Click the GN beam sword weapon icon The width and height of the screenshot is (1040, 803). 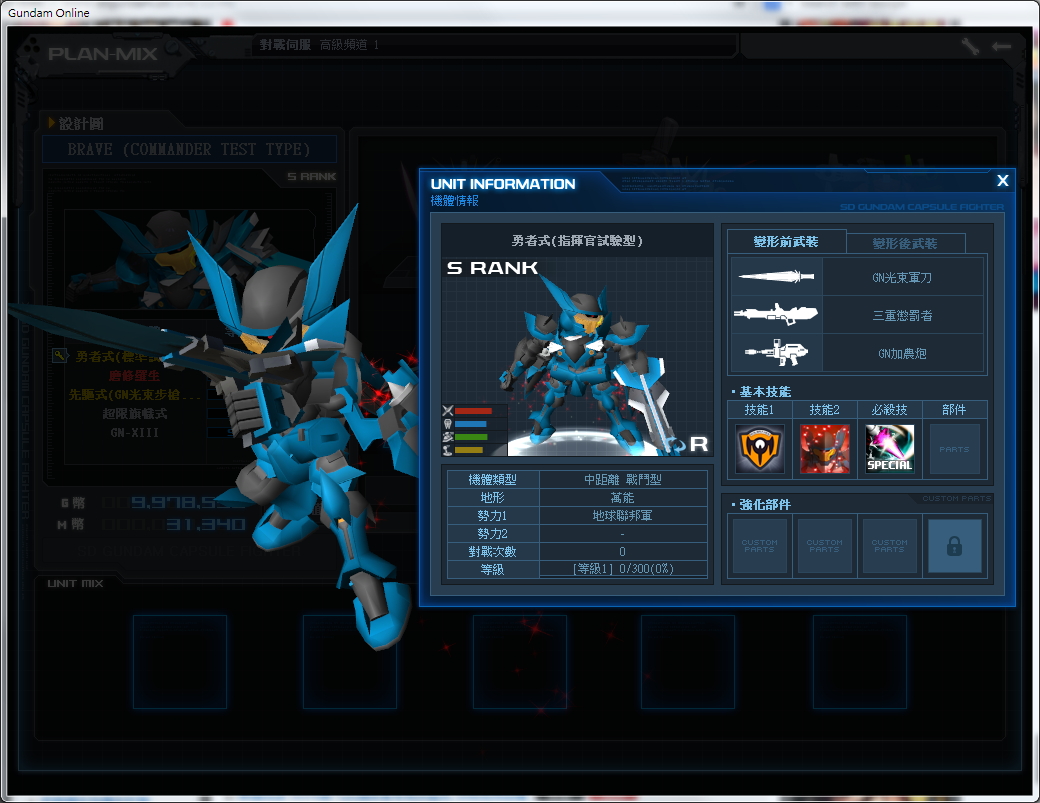pos(775,277)
